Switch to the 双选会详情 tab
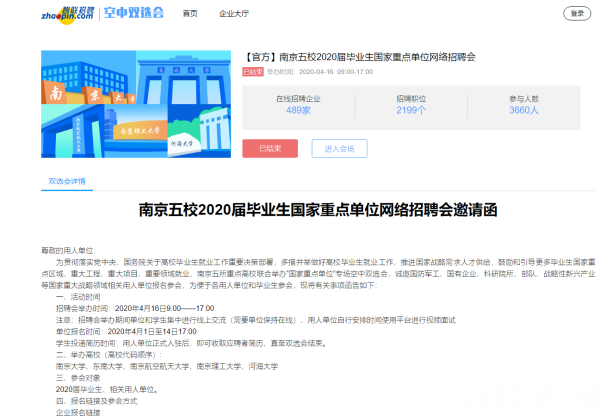The width and height of the screenshot is (600, 416). (x=67, y=181)
